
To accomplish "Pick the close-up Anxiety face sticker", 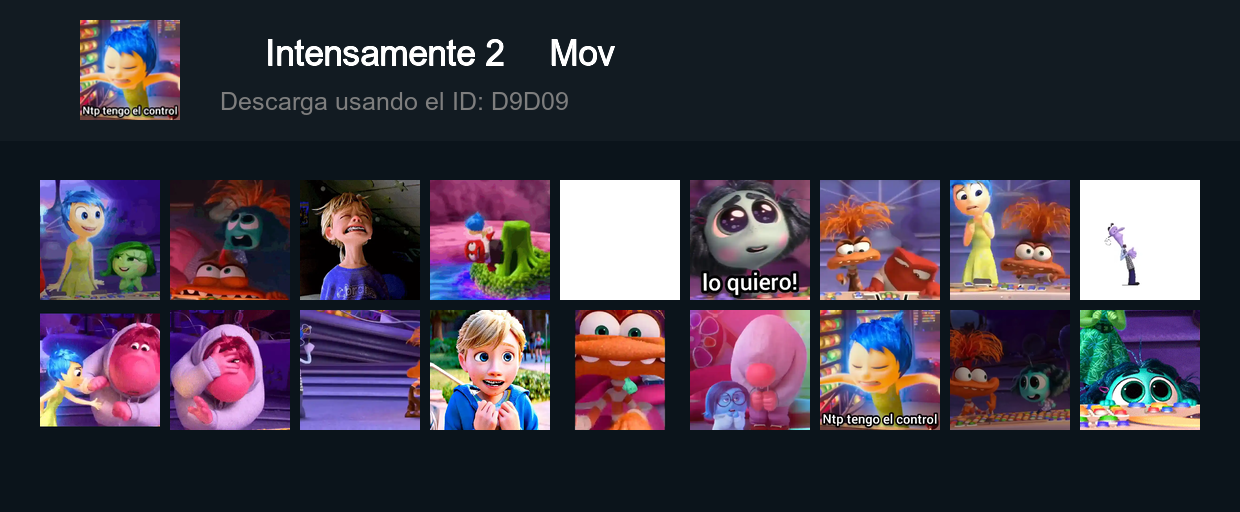I will click(620, 370).
